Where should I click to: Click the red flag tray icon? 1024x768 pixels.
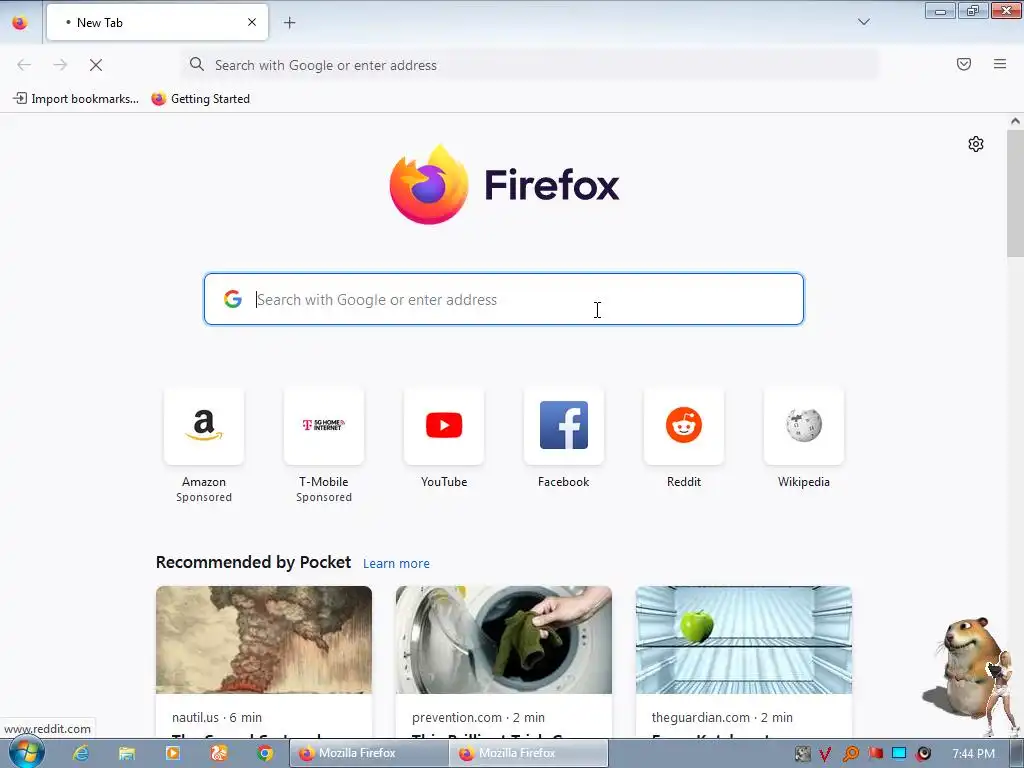pos(875,753)
